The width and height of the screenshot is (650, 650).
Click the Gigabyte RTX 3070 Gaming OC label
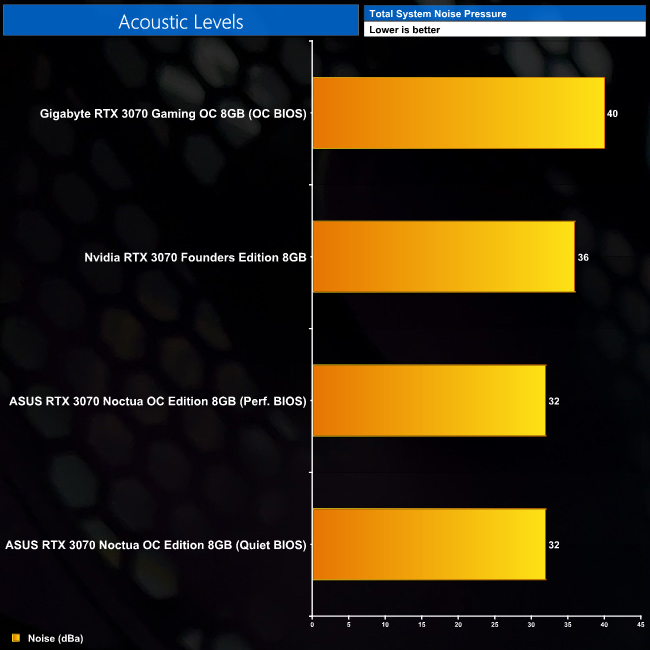point(173,114)
